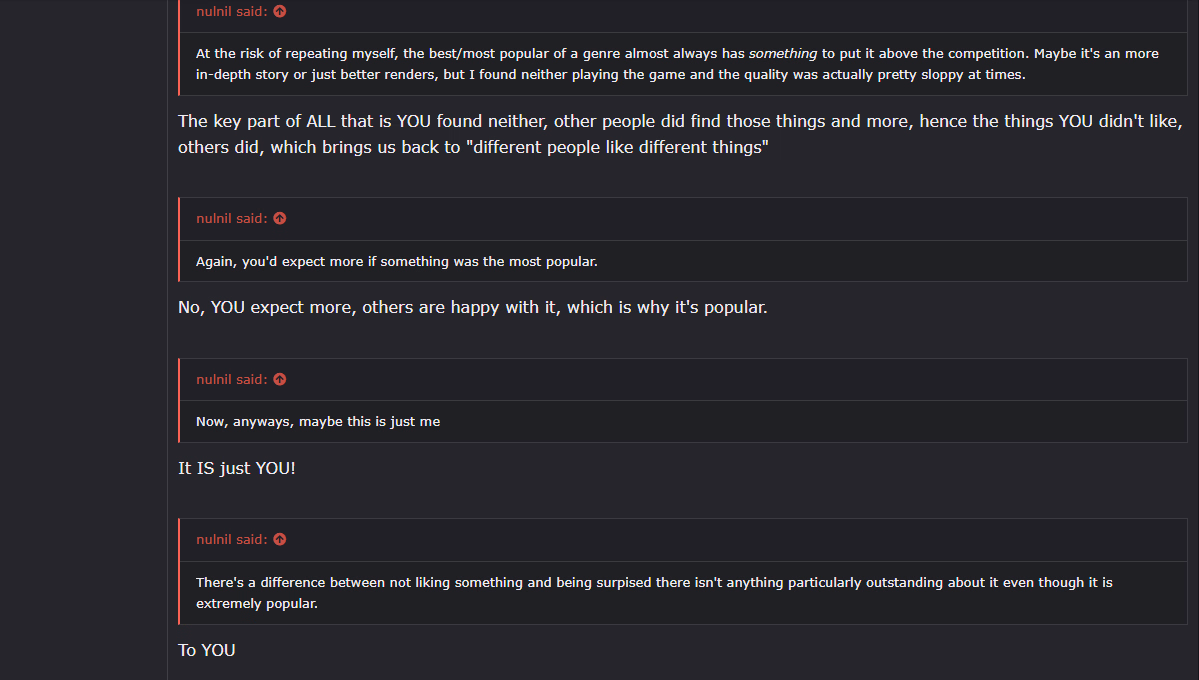Jump to source via arrow above 'Again, you'd expect more'
Image resolution: width=1199 pixels, height=680 pixels.
tap(280, 219)
